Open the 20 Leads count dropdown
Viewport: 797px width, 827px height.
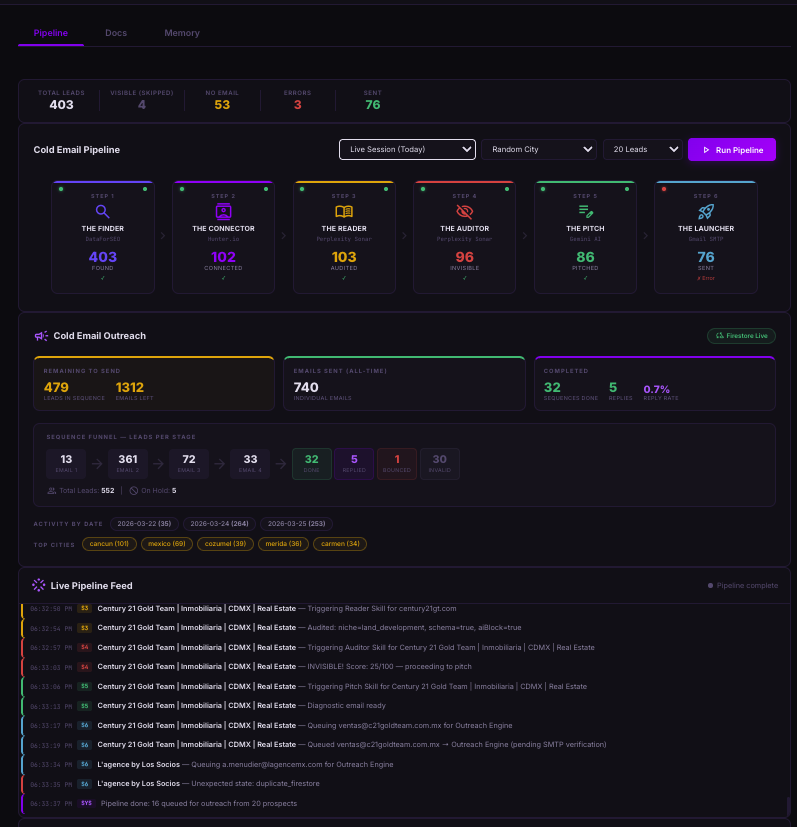642,150
